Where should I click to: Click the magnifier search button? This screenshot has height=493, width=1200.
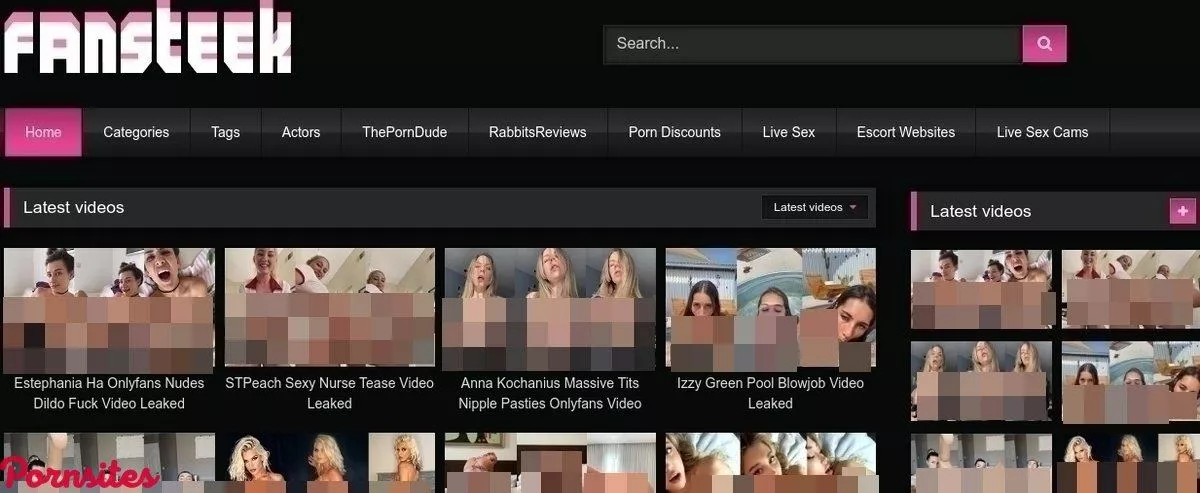click(x=1044, y=44)
